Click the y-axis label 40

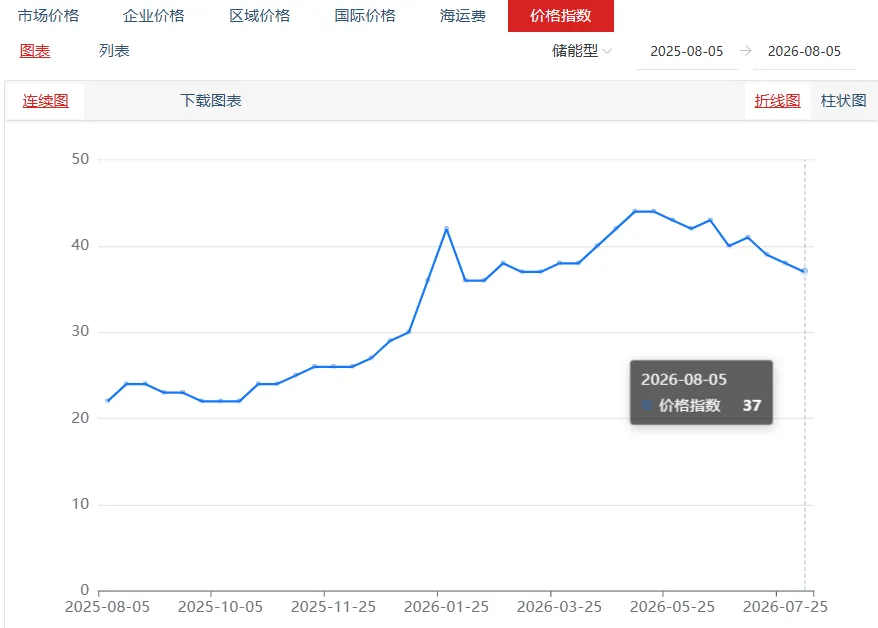coord(81,245)
